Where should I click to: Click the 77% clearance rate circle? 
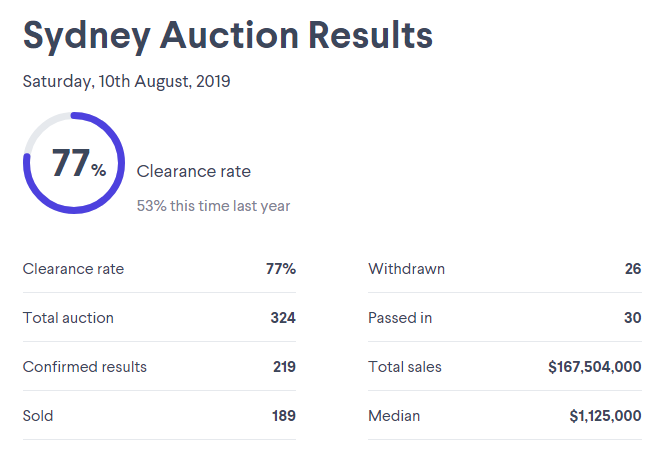point(74,163)
